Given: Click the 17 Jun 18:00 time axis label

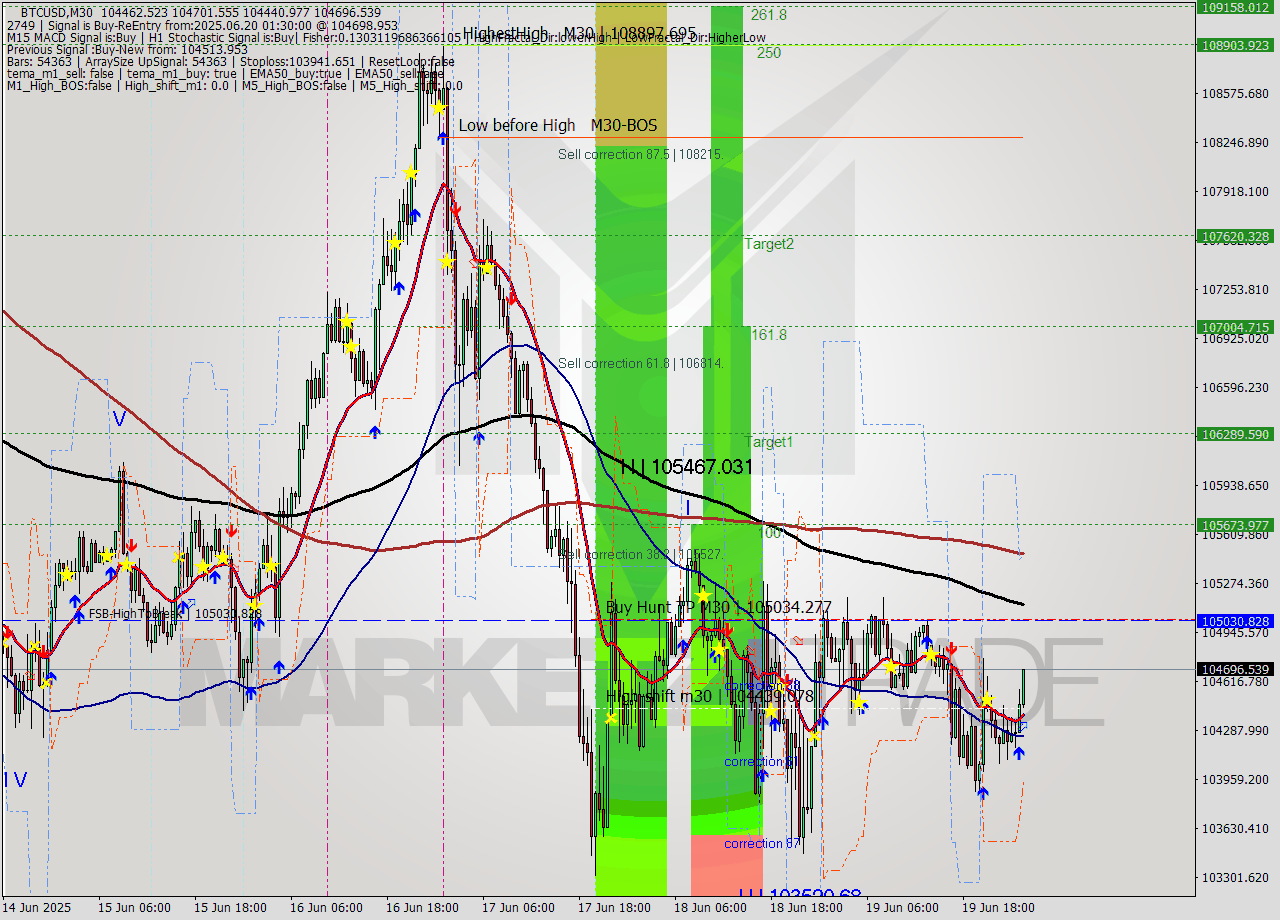Looking at the screenshot, I should (612, 908).
